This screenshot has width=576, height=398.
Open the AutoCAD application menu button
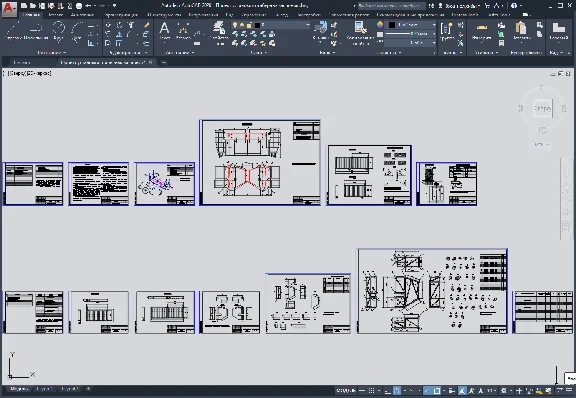coord(9,9)
